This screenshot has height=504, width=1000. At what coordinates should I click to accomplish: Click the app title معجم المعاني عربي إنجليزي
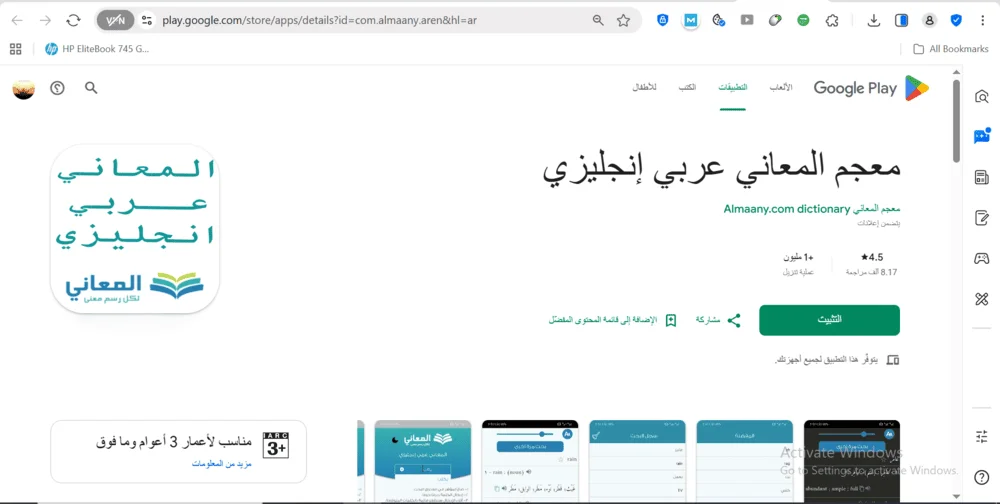click(721, 169)
